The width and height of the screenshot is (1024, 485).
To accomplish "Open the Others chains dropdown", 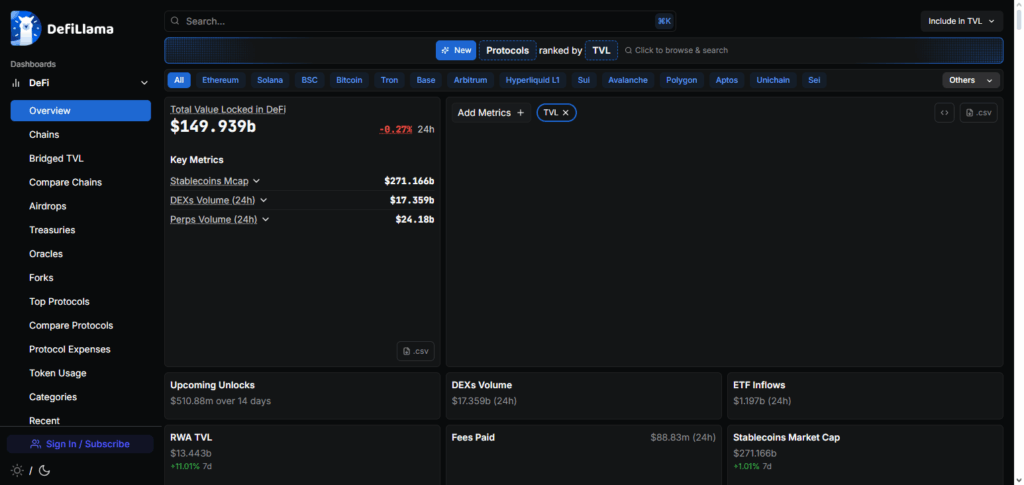I will pyautogui.click(x=970, y=80).
